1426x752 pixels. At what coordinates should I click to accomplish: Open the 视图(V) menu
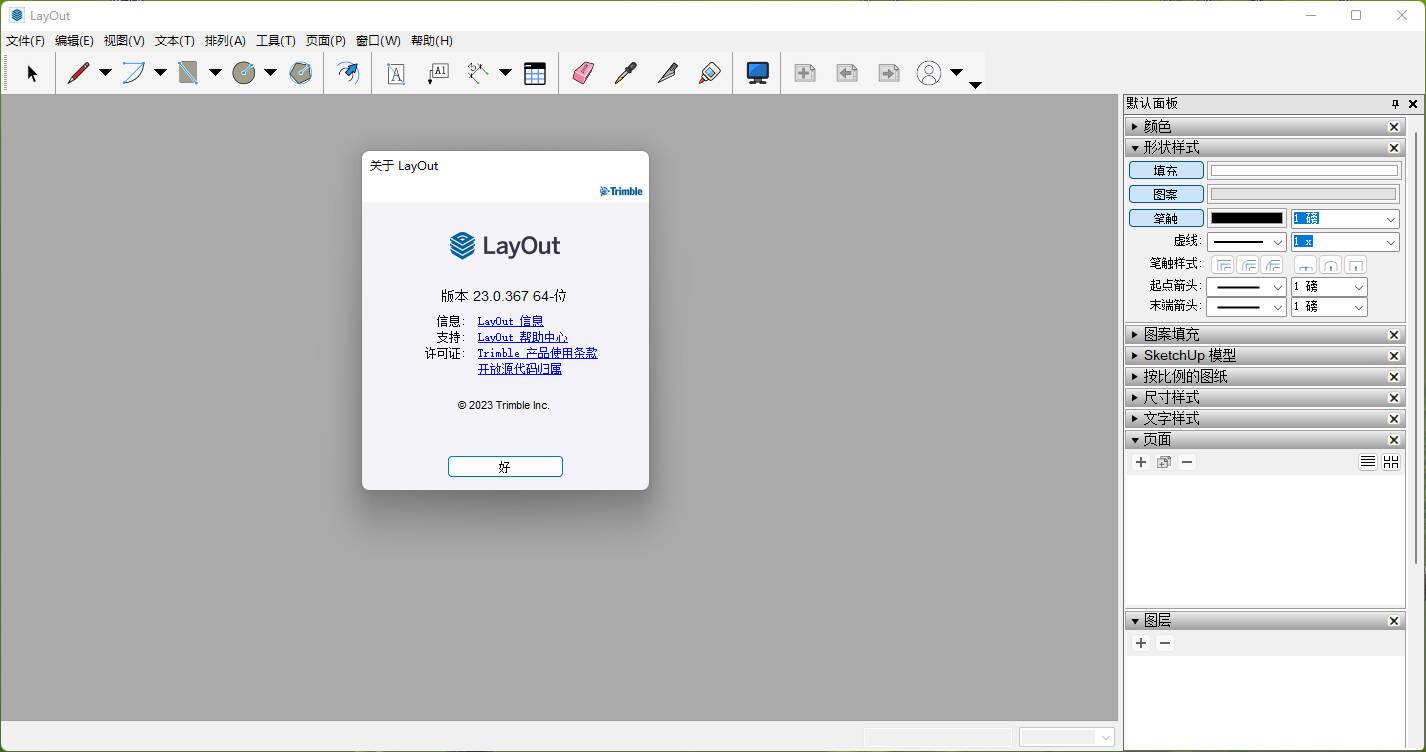coord(124,41)
